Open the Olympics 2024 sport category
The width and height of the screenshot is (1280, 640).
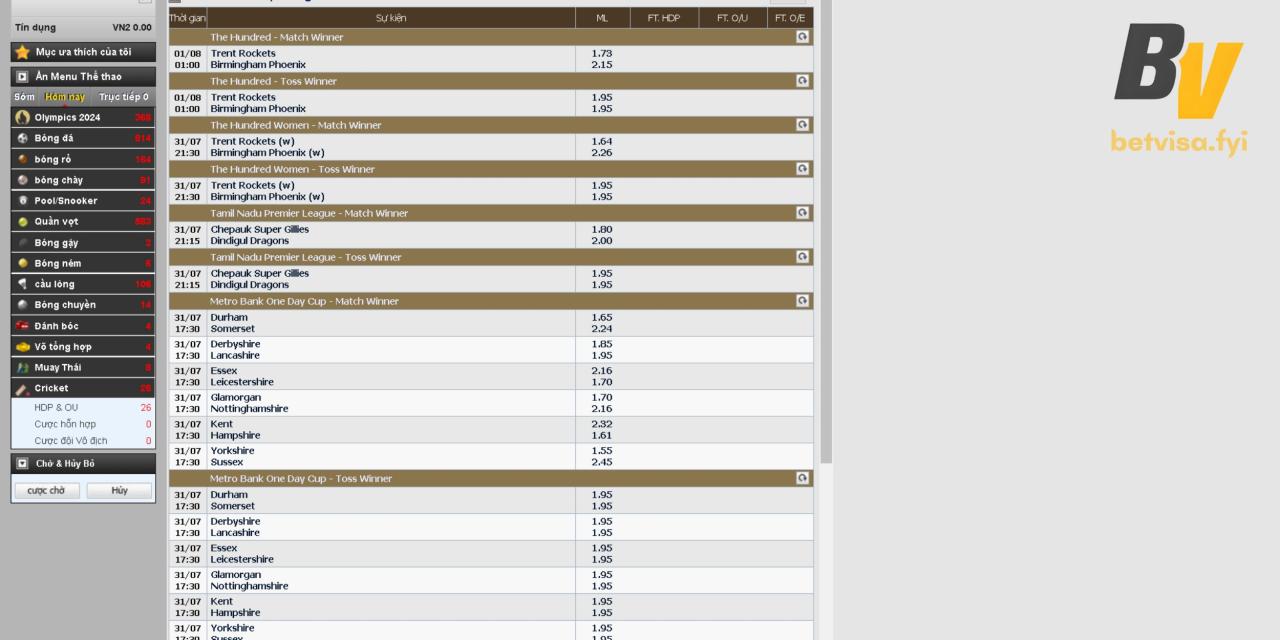click(x=67, y=117)
